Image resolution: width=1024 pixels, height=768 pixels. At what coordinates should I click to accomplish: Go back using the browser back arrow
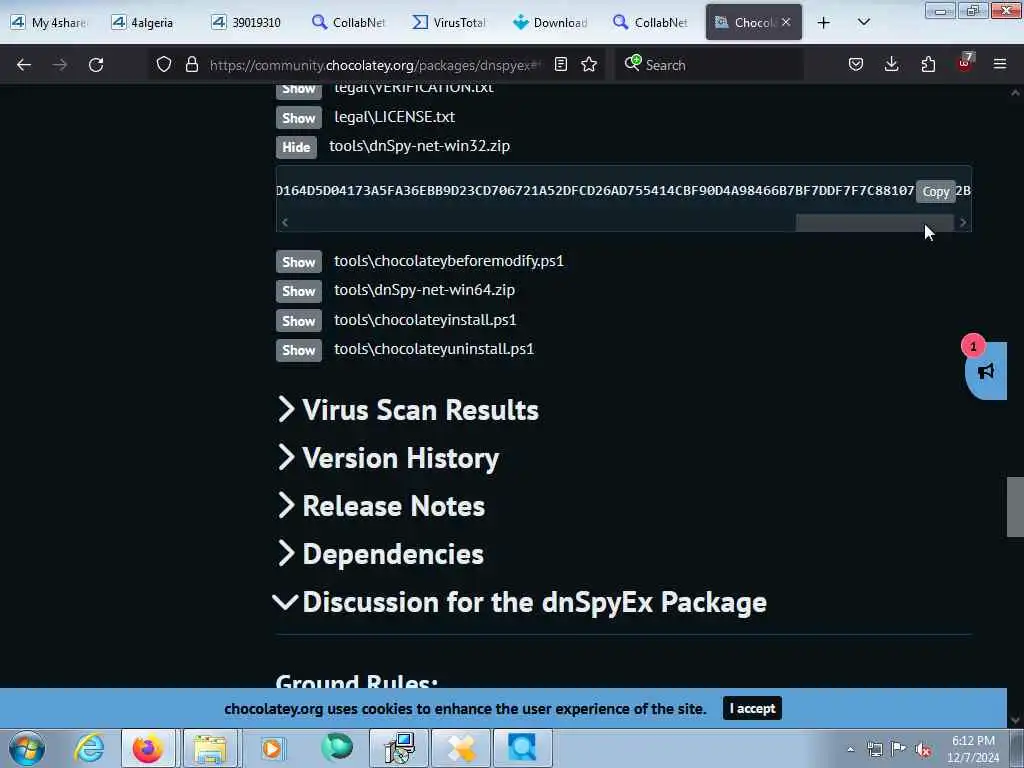click(24, 65)
